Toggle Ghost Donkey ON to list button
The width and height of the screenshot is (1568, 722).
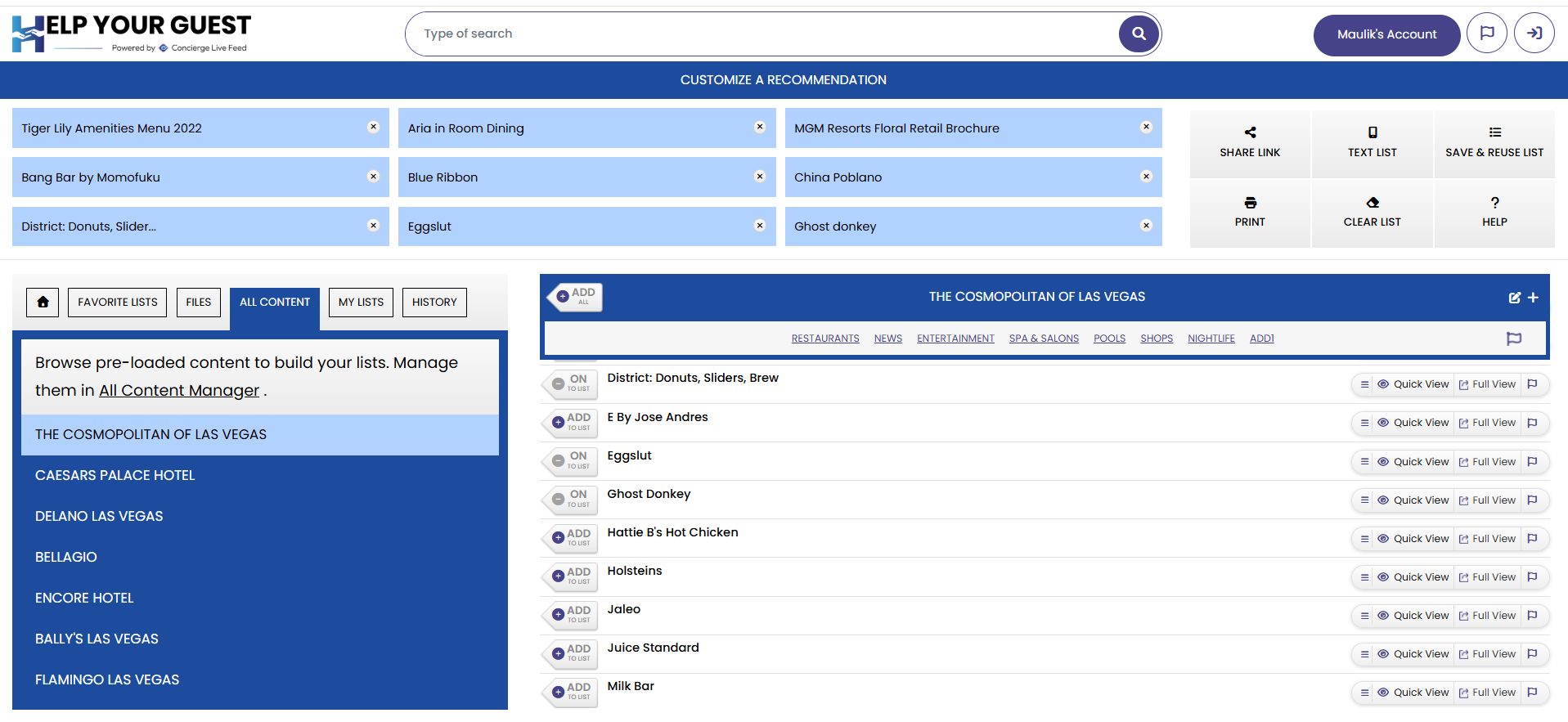coord(571,499)
